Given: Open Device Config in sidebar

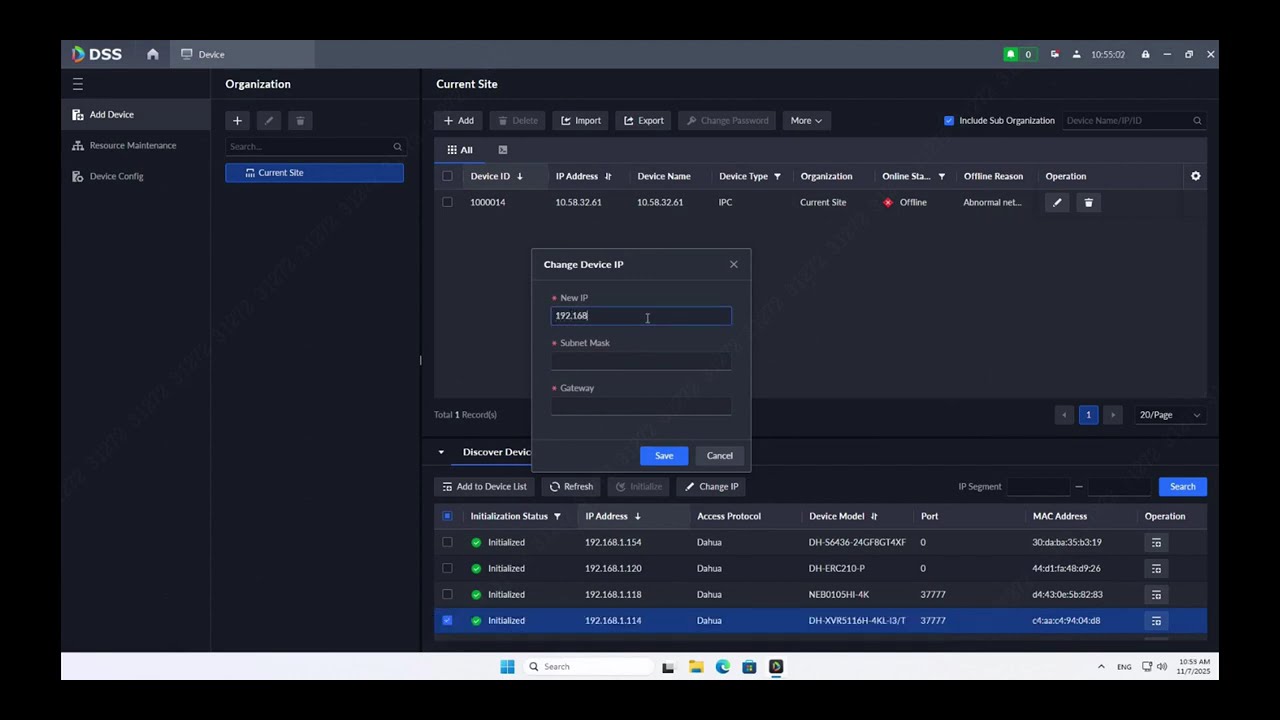Looking at the screenshot, I should coord(136,177).
